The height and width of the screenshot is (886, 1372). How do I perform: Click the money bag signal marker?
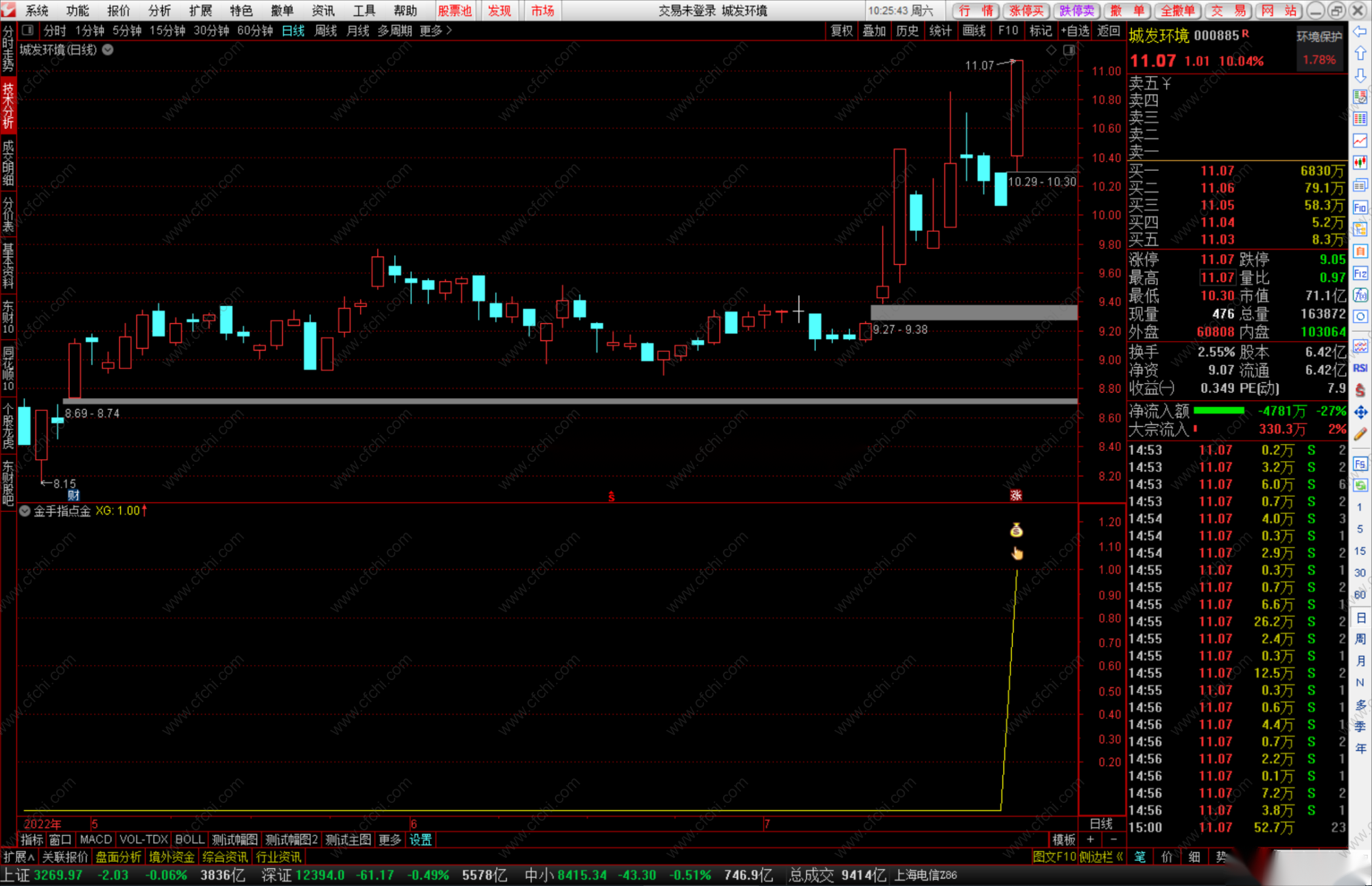point(1016,530)
